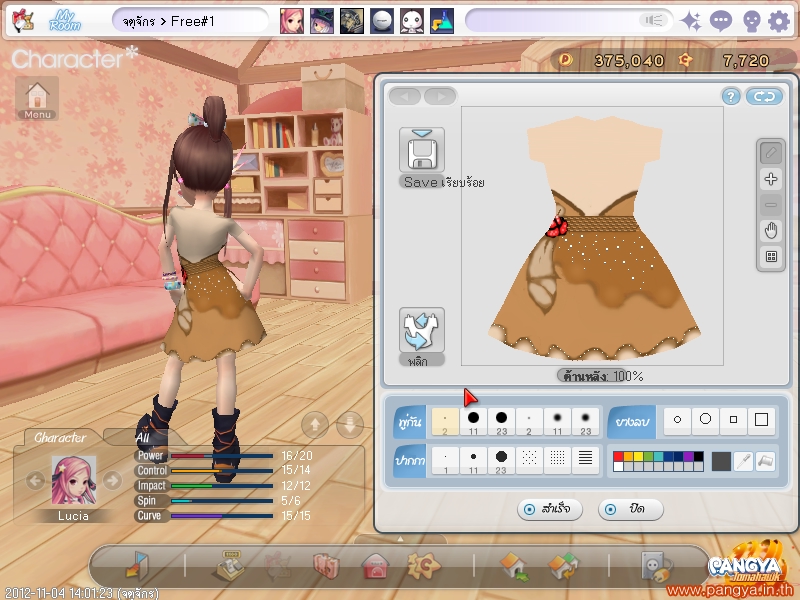Click the skull icon in top bar
This screenshot has height=600, width=800.
pos(751,21)
